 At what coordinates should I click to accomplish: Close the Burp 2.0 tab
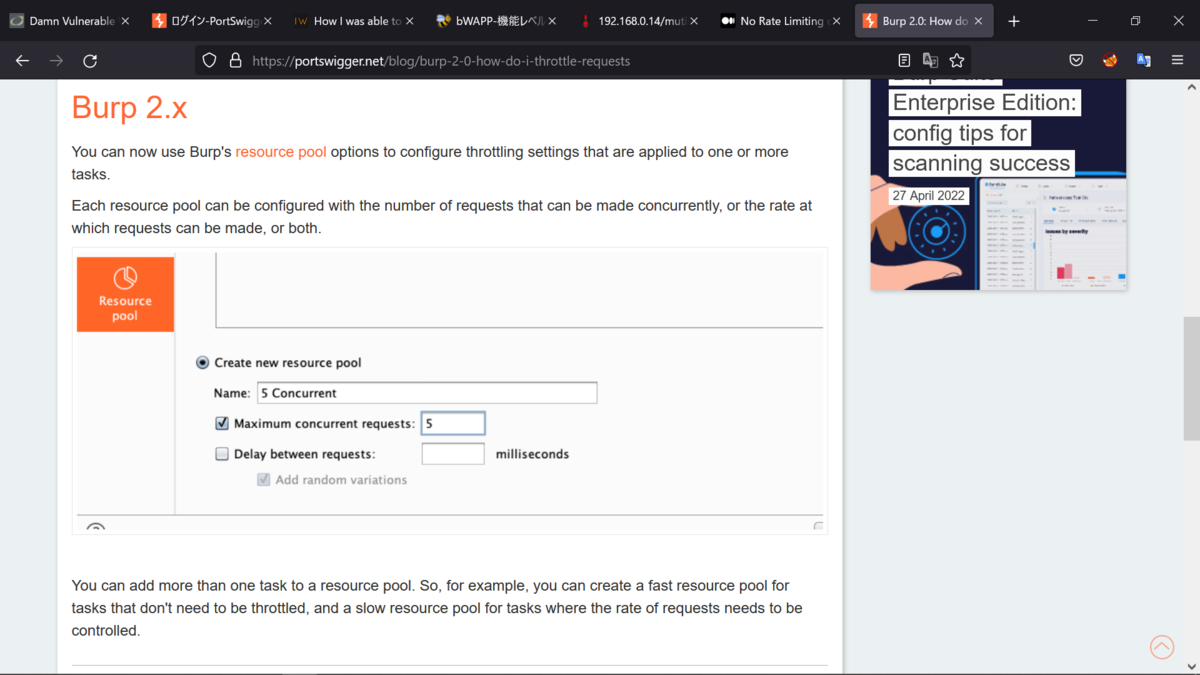click(979, 21)
